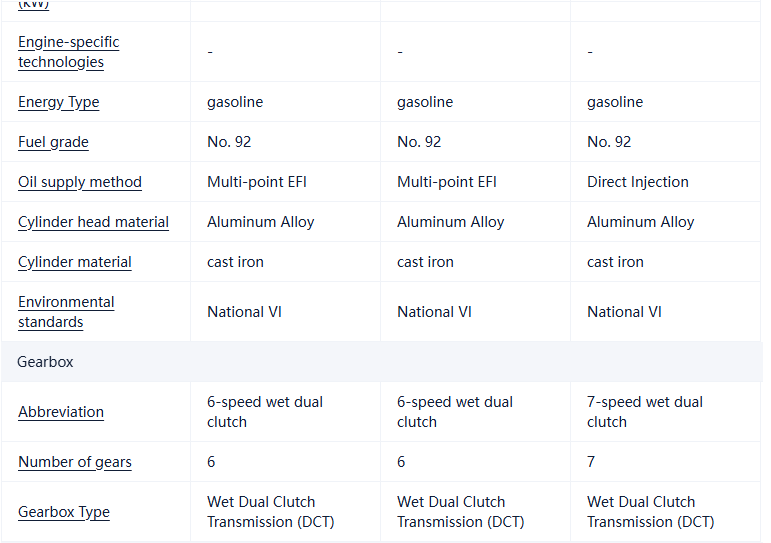Click second column's Wet Dual Clutch Transmission
Screen dimensions: 771x543
460,512
